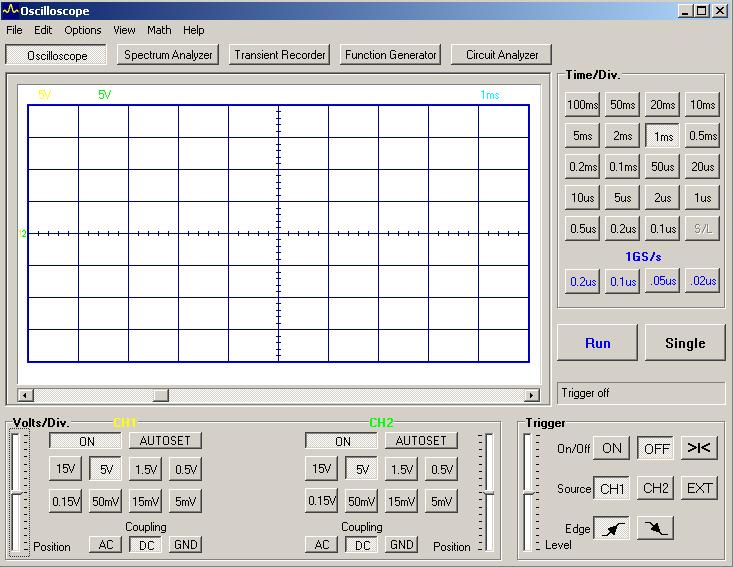
Task: Click the Single acquisition button
Action: pyautogui.click(x=685, y=343)
